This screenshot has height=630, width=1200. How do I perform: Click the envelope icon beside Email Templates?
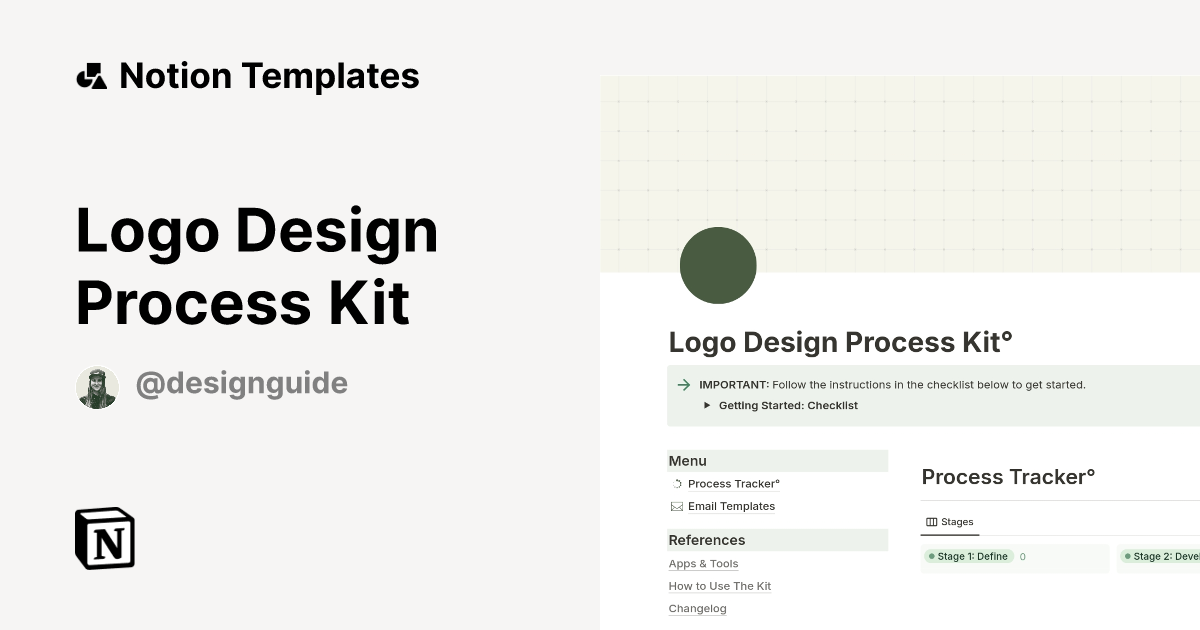coord(677,507)
